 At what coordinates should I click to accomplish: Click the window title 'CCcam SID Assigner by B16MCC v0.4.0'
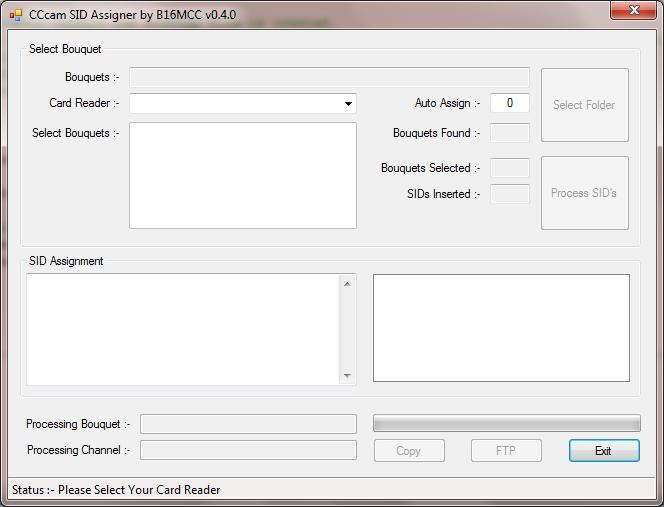click(133, 15)
